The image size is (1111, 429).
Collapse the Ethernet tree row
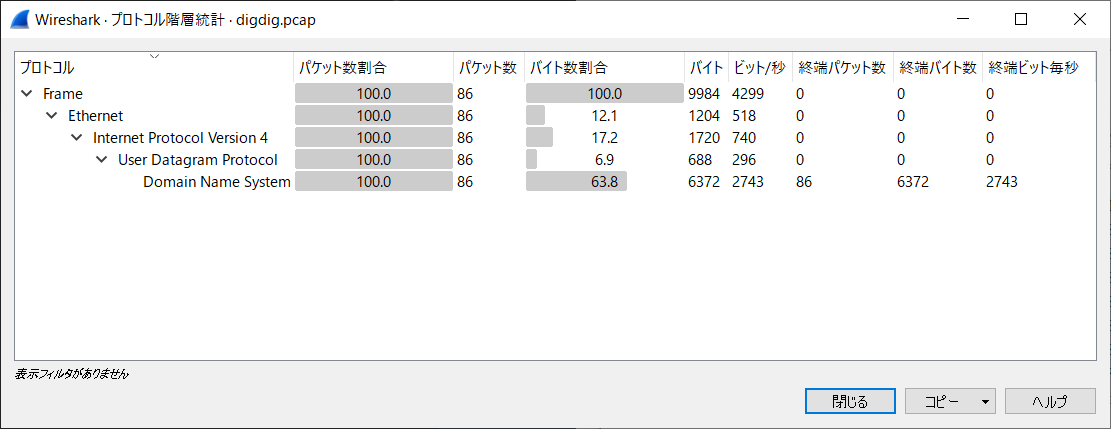[52, 115]
